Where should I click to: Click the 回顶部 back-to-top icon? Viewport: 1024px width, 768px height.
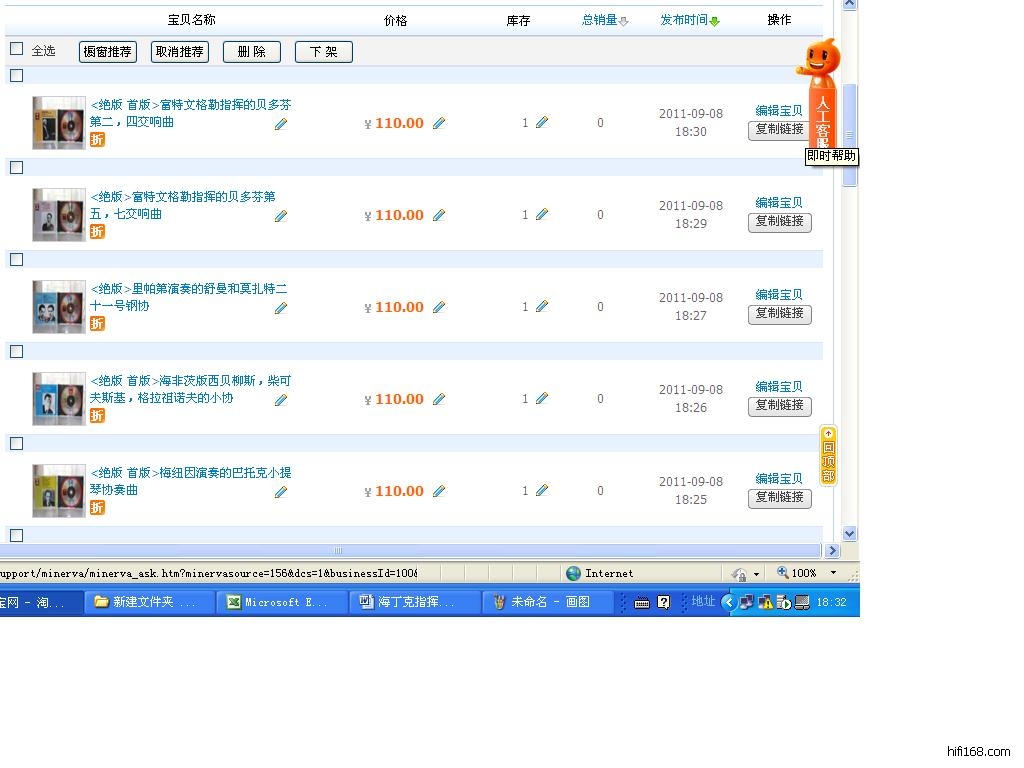click(x=828, y=455)
